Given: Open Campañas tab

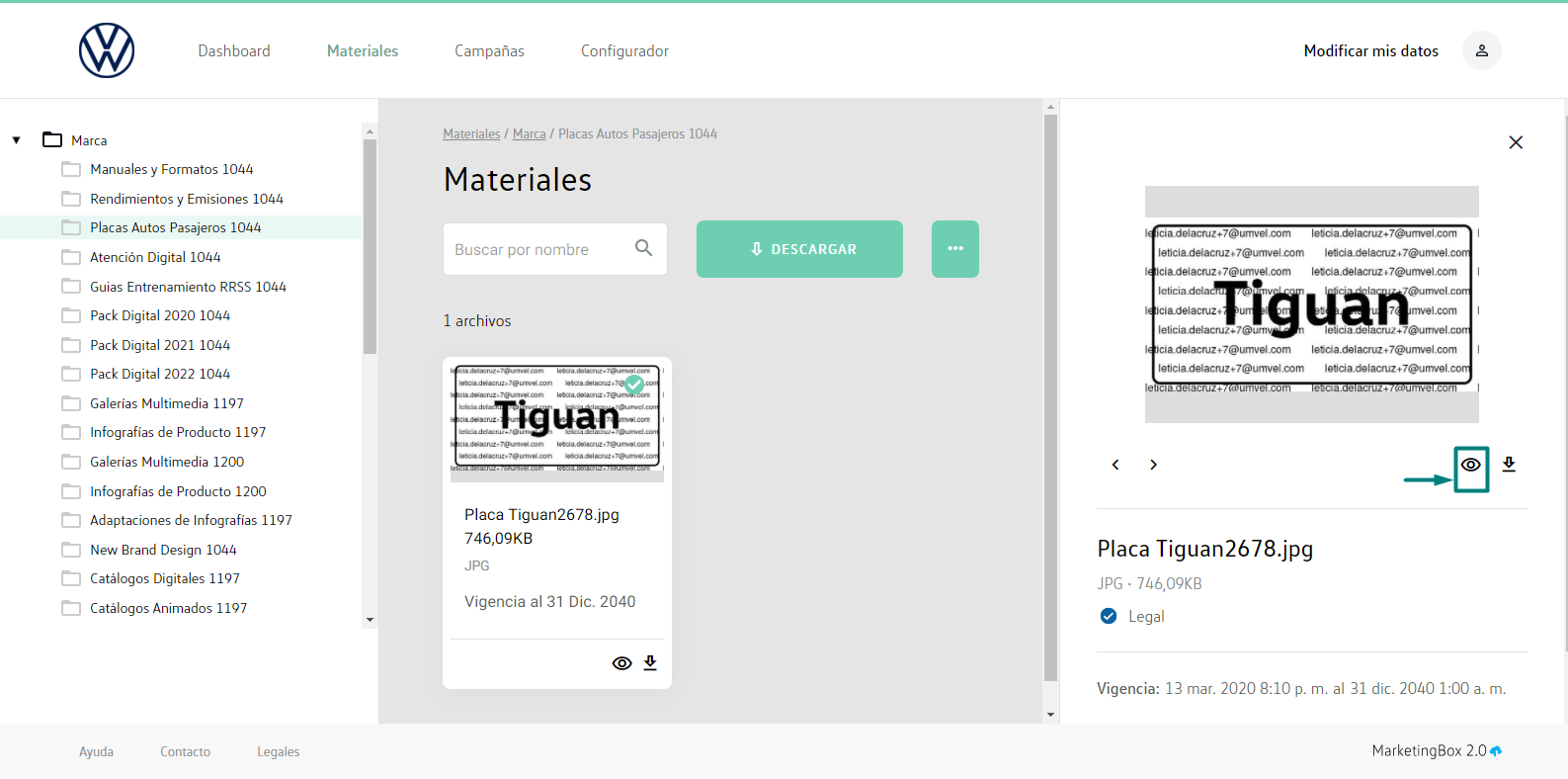Looking at the screenshot, I should (489, 50).
